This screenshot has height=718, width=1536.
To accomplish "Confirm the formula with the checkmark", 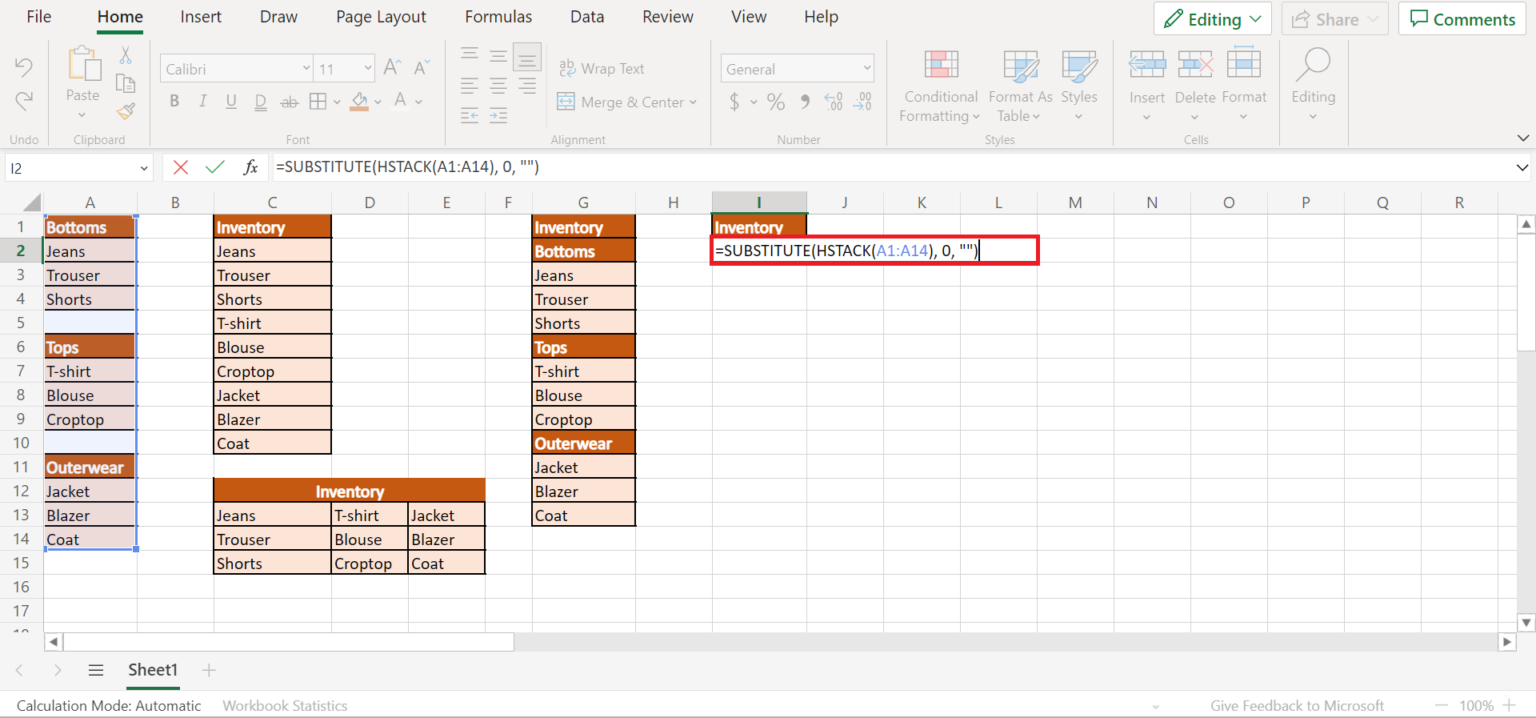I will pyautogui.click(x=214, y=166).
